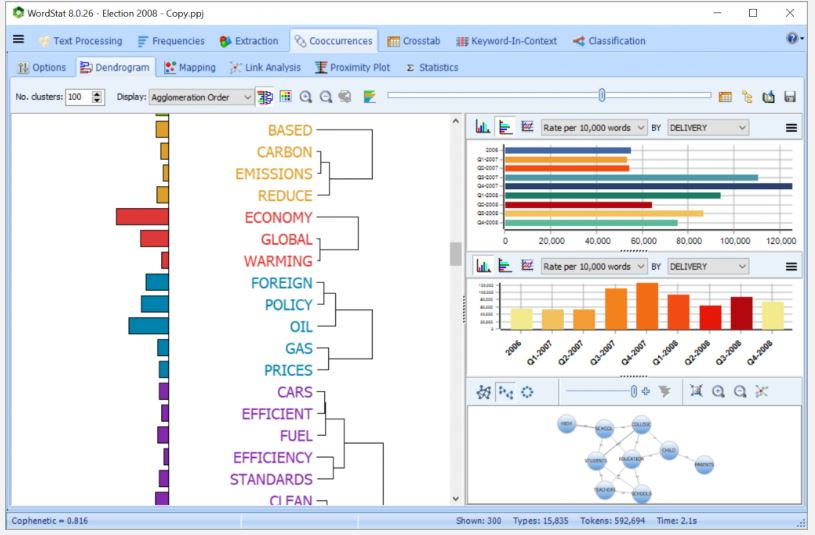Toggle the colored dendrogram clusters button
Screen dimensions: 815x535
[x=265, y=97]
